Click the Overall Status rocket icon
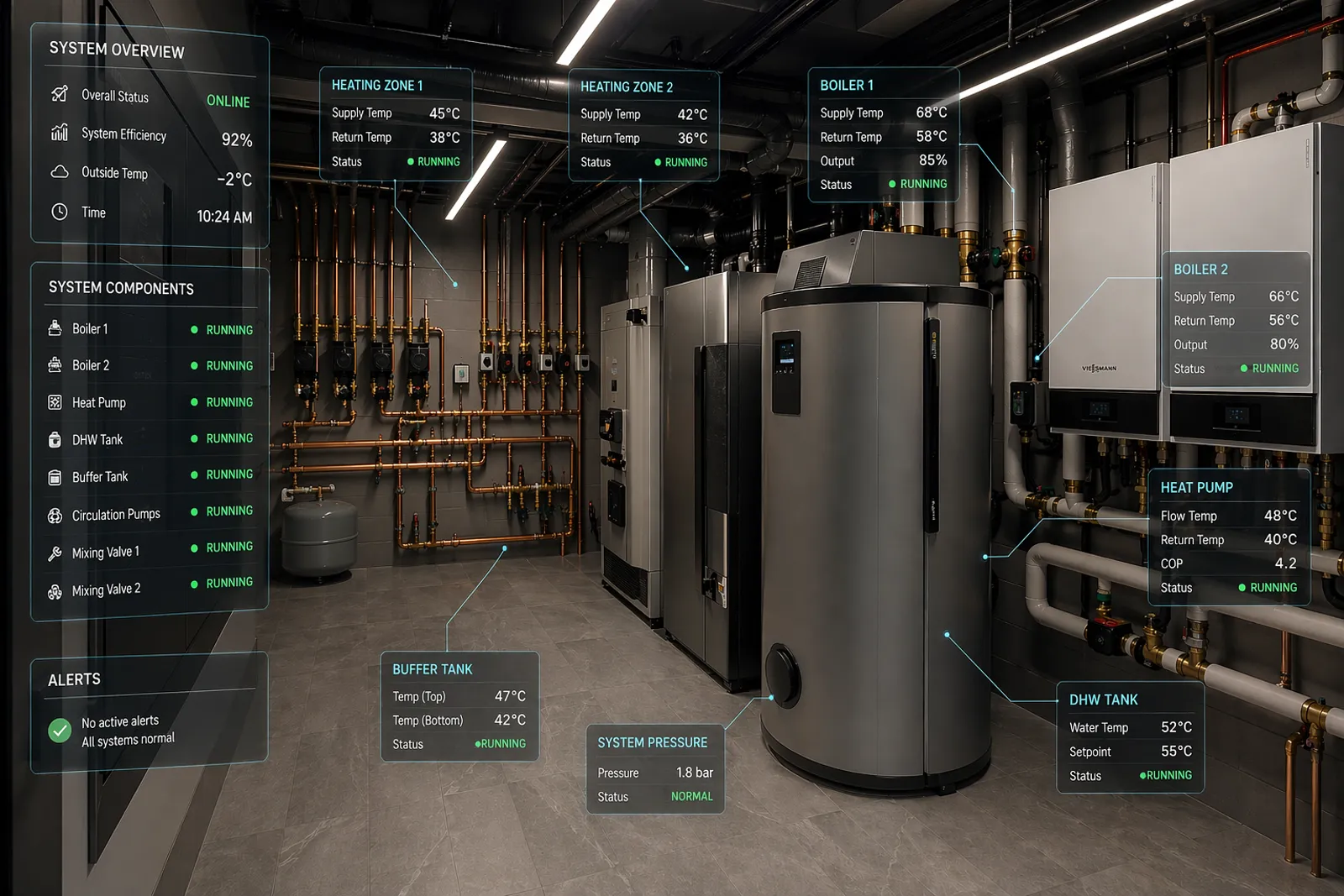Viewport: 1344px width, 896px height. [59, 94]
